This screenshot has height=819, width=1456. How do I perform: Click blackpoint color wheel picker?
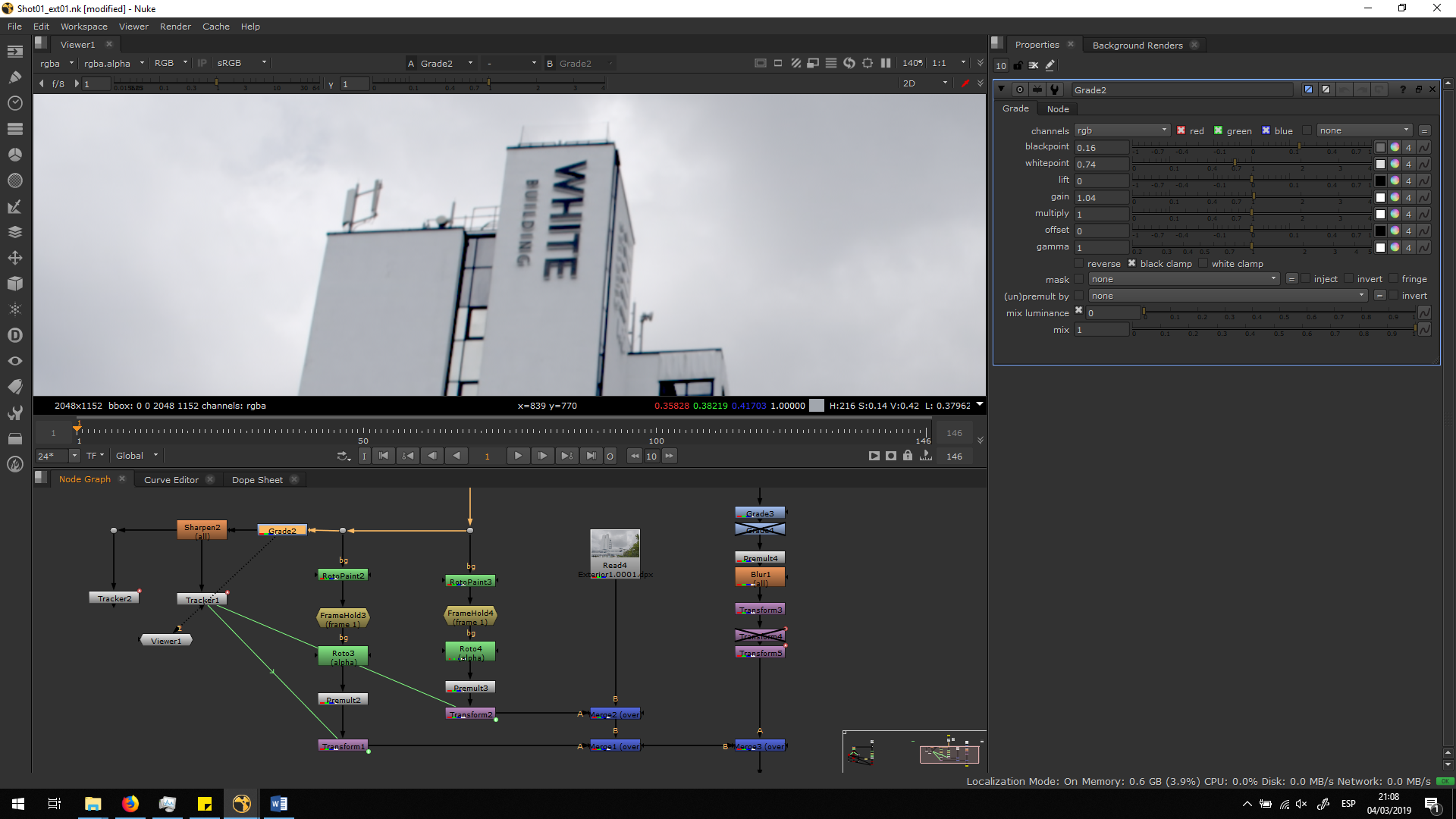[x=1395, y=148]
